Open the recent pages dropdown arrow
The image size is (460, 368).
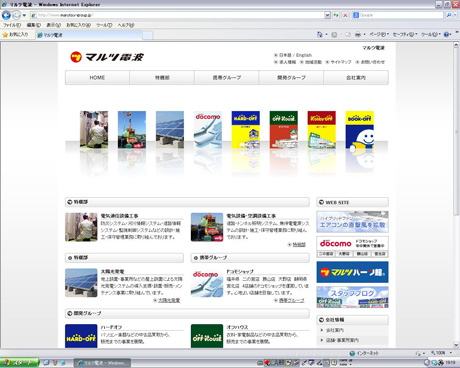point(24,15)
